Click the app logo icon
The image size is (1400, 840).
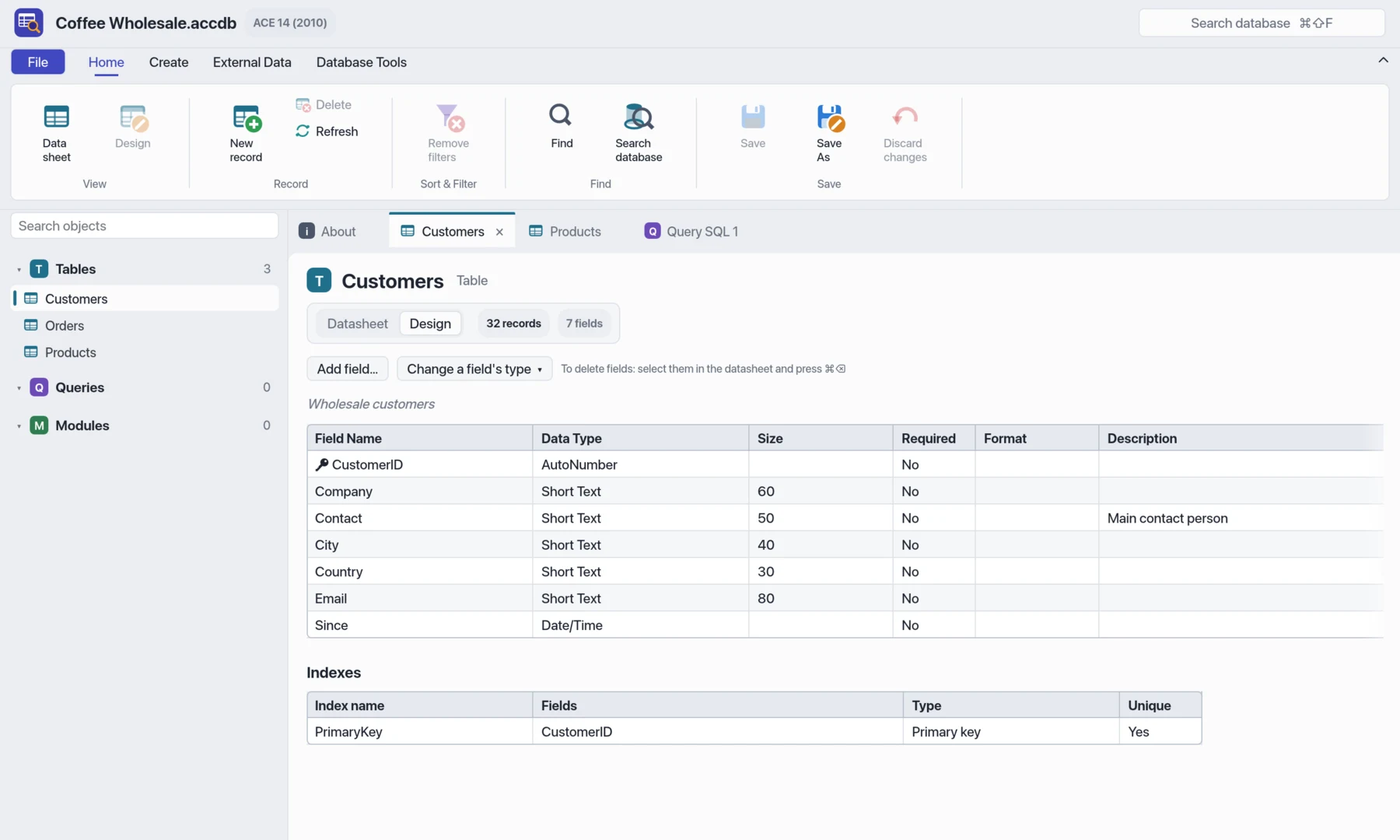tap(29, 23)
